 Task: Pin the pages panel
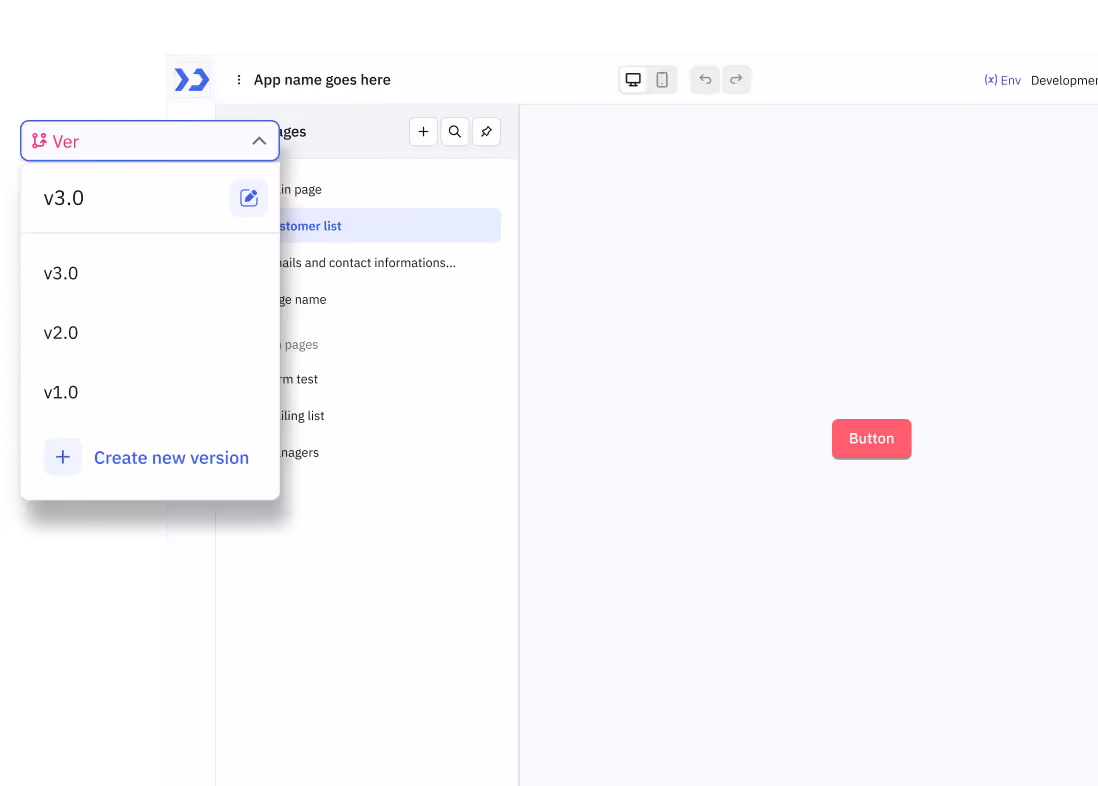[x=486, y=132]
